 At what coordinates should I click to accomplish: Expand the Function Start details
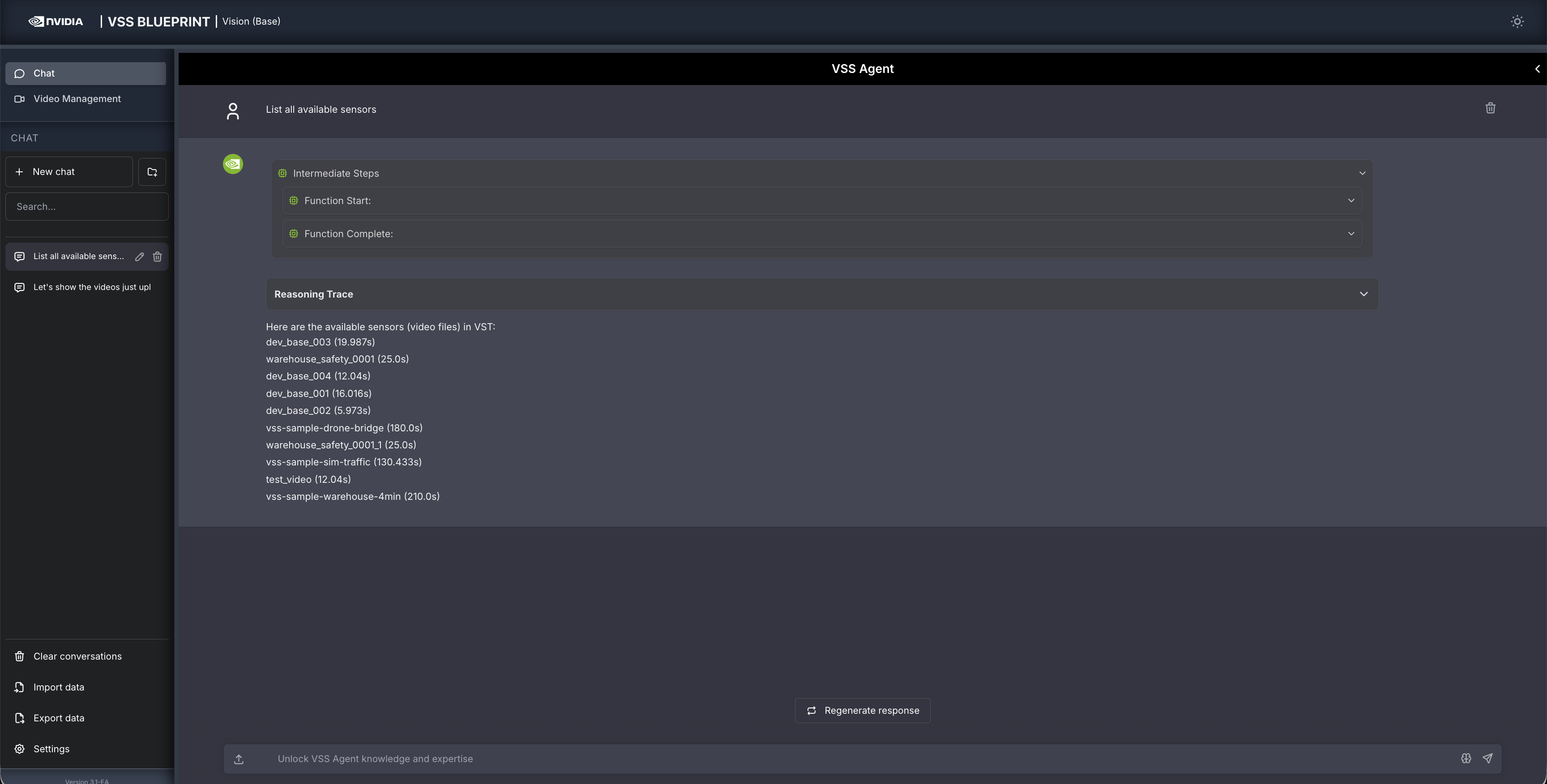1351,200
